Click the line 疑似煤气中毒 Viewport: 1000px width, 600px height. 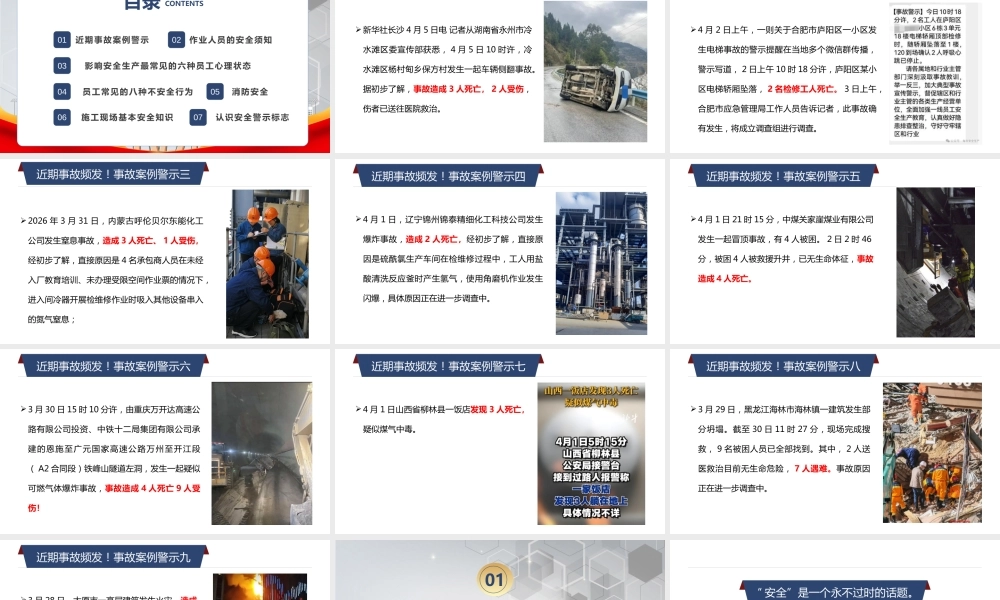[x=390, y=429]
